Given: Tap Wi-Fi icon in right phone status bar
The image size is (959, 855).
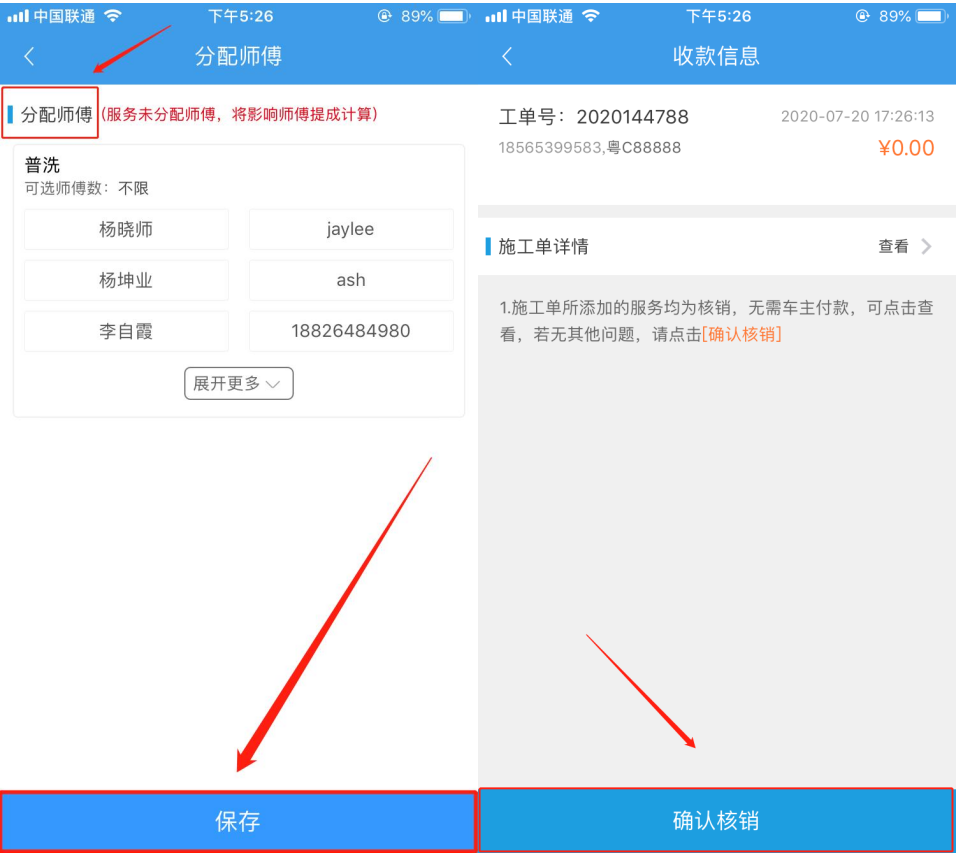Looking at the screenshot, I should pos(591,16).
